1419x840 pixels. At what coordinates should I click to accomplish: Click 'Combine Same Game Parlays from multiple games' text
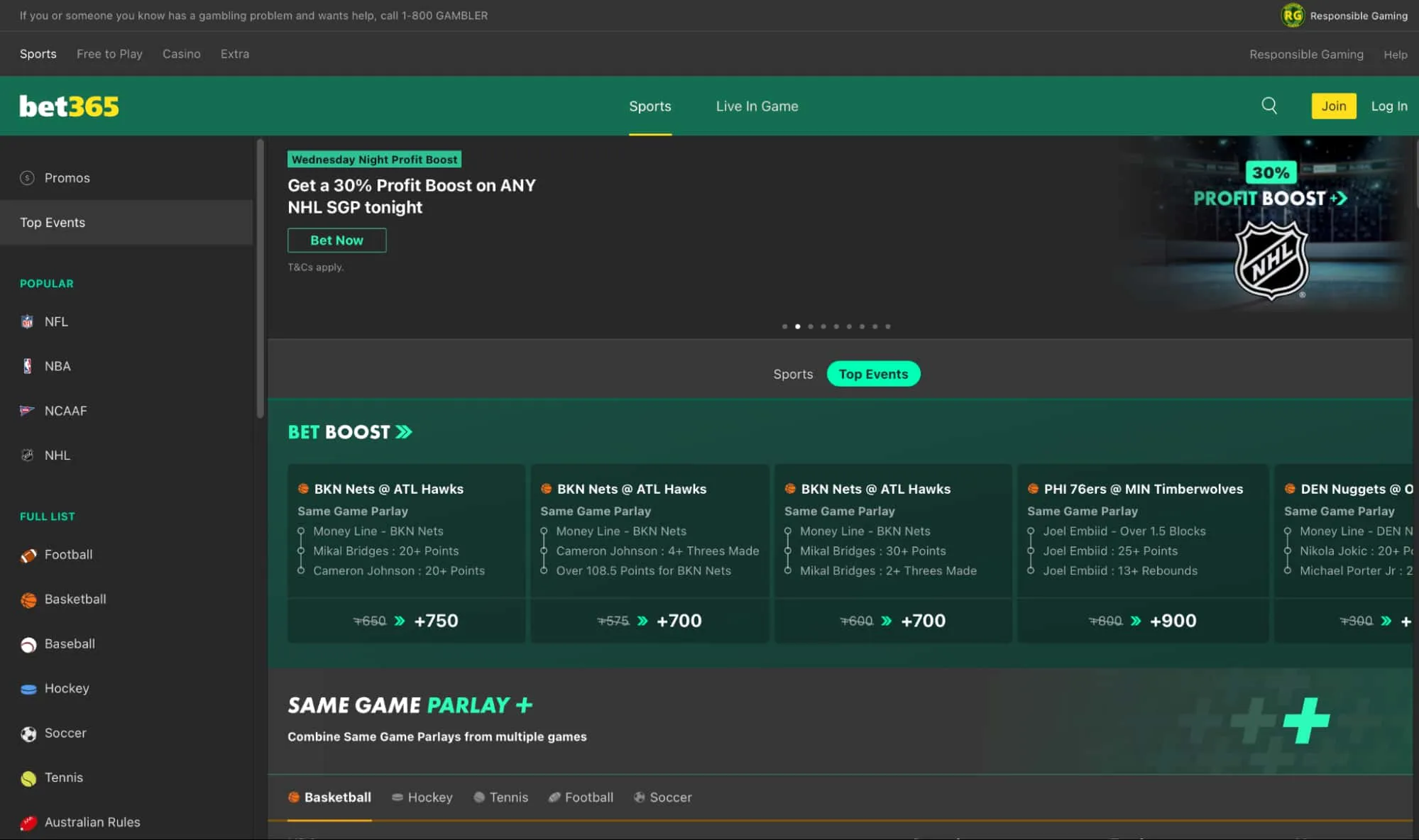437,736
